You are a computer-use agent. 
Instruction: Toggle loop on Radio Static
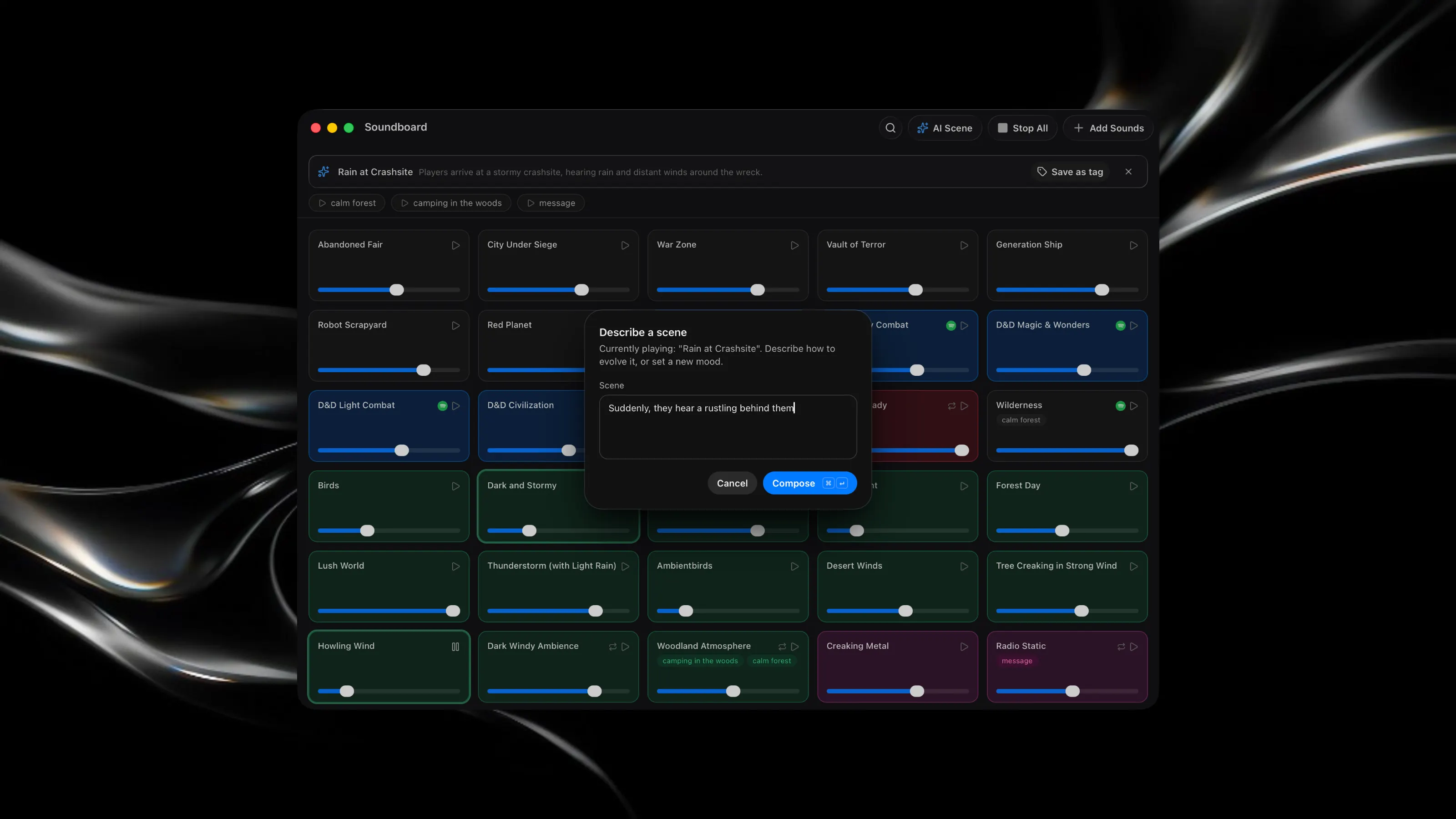click(x=1122, y=647)
